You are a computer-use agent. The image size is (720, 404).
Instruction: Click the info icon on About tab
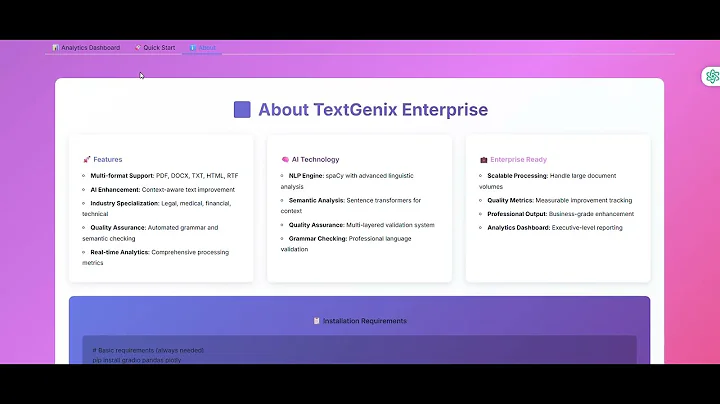193,48
